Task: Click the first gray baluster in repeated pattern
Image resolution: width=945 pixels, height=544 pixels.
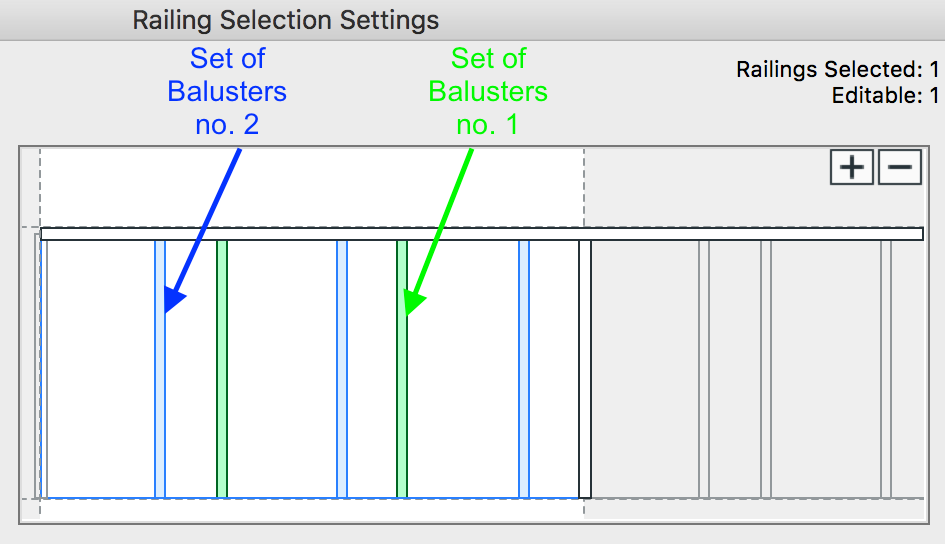Action: coord(704,368)
